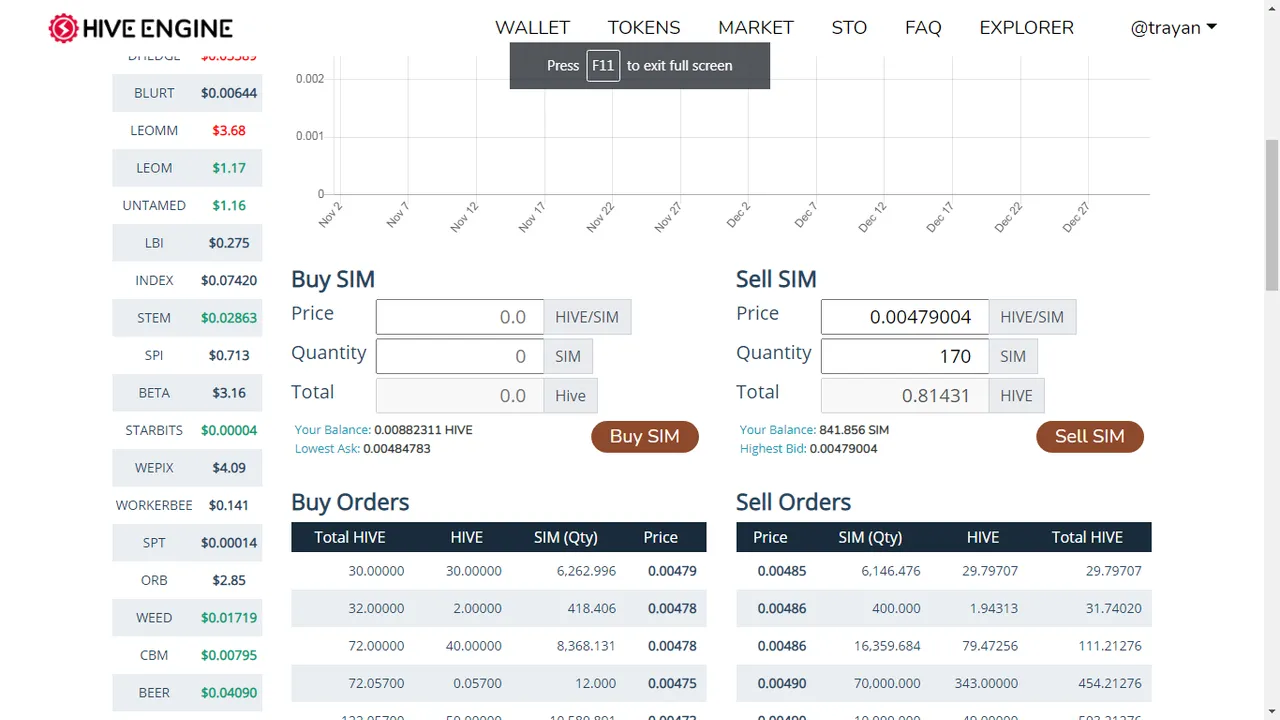The image size is (1280, 720).
Task: Select buy order with 6,262.996 SIM
Action: tap(499, 571)
